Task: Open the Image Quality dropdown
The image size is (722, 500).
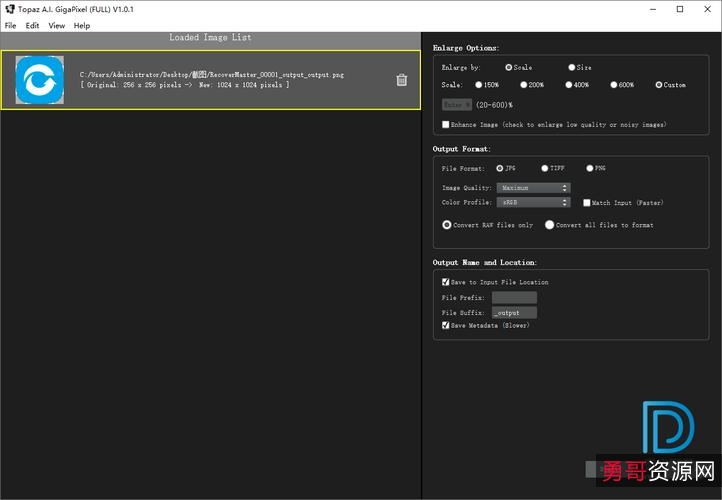Action: 533,188
